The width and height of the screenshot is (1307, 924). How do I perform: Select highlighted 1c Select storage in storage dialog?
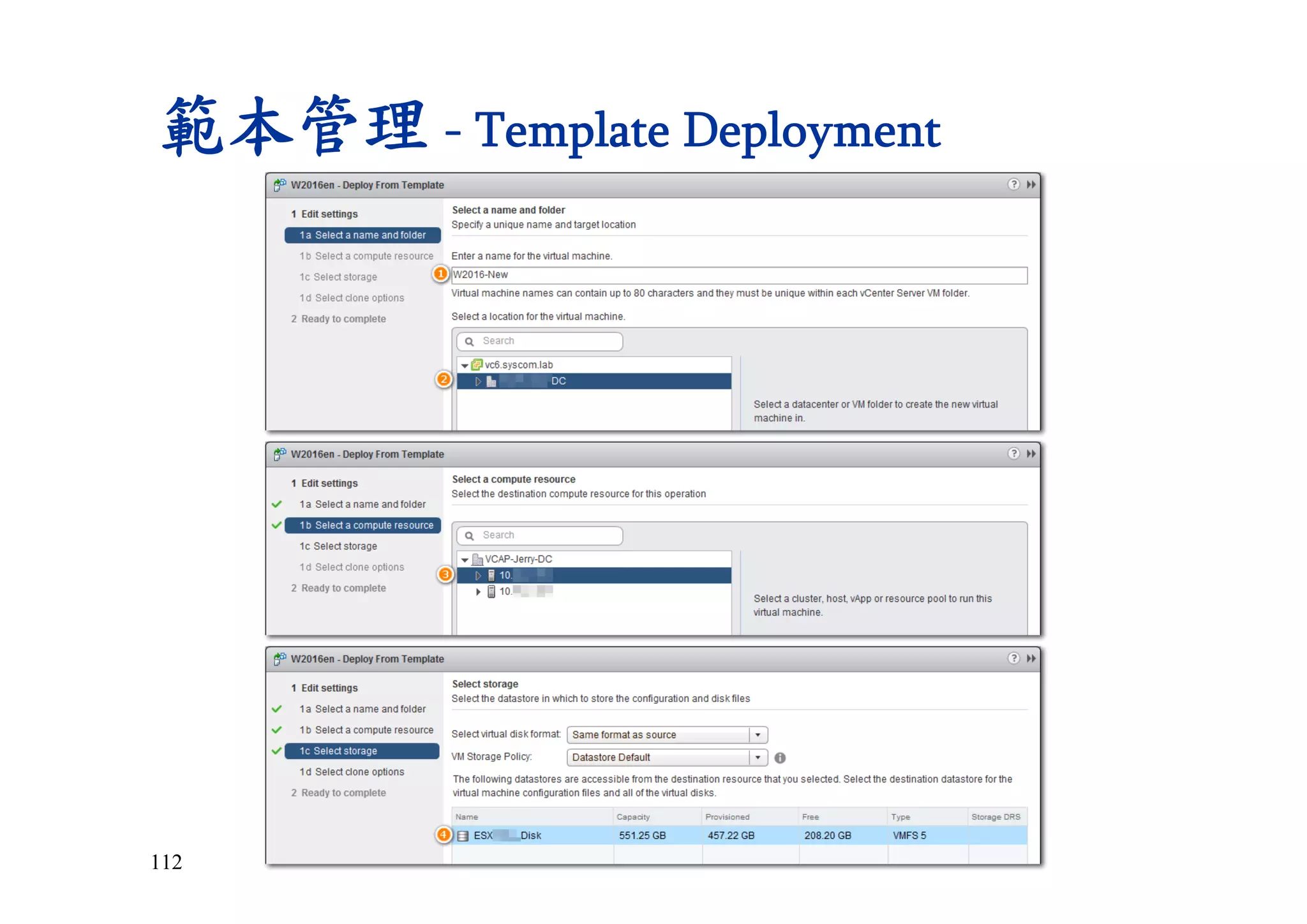[362, 751]
